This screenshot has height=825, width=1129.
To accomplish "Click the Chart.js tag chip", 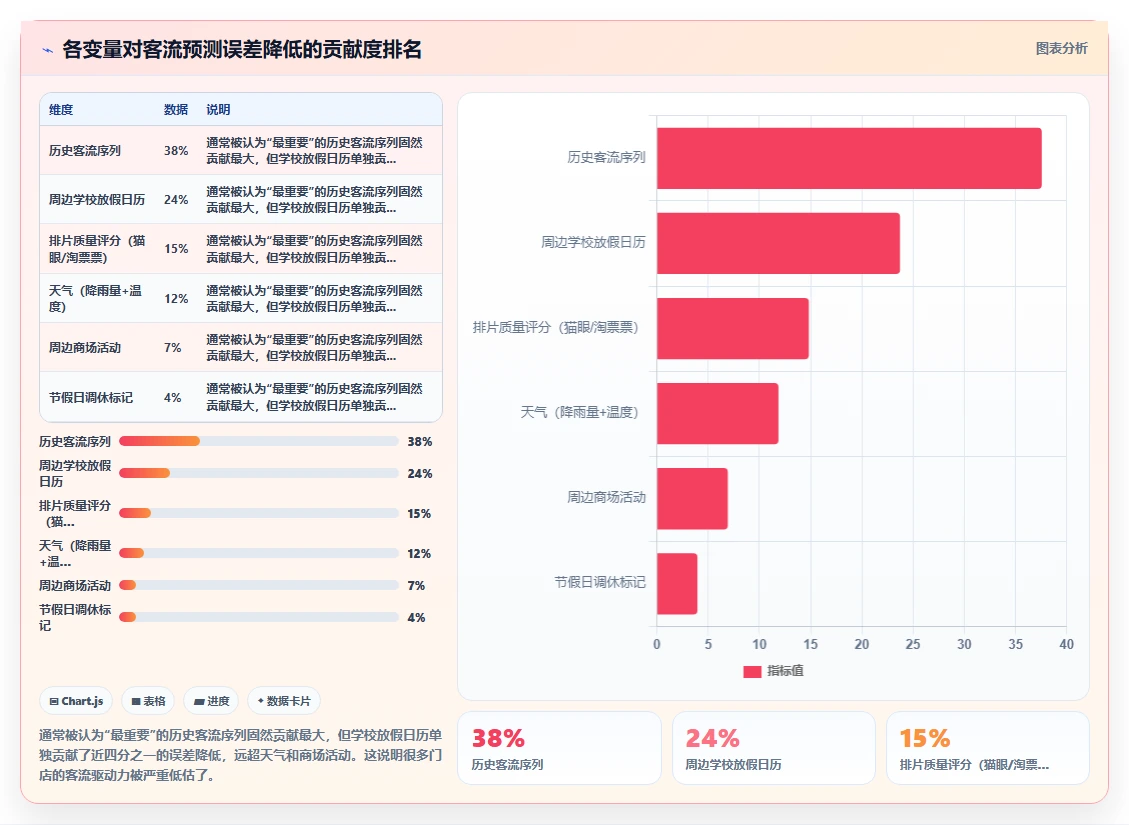I will [x=76, y=700].
